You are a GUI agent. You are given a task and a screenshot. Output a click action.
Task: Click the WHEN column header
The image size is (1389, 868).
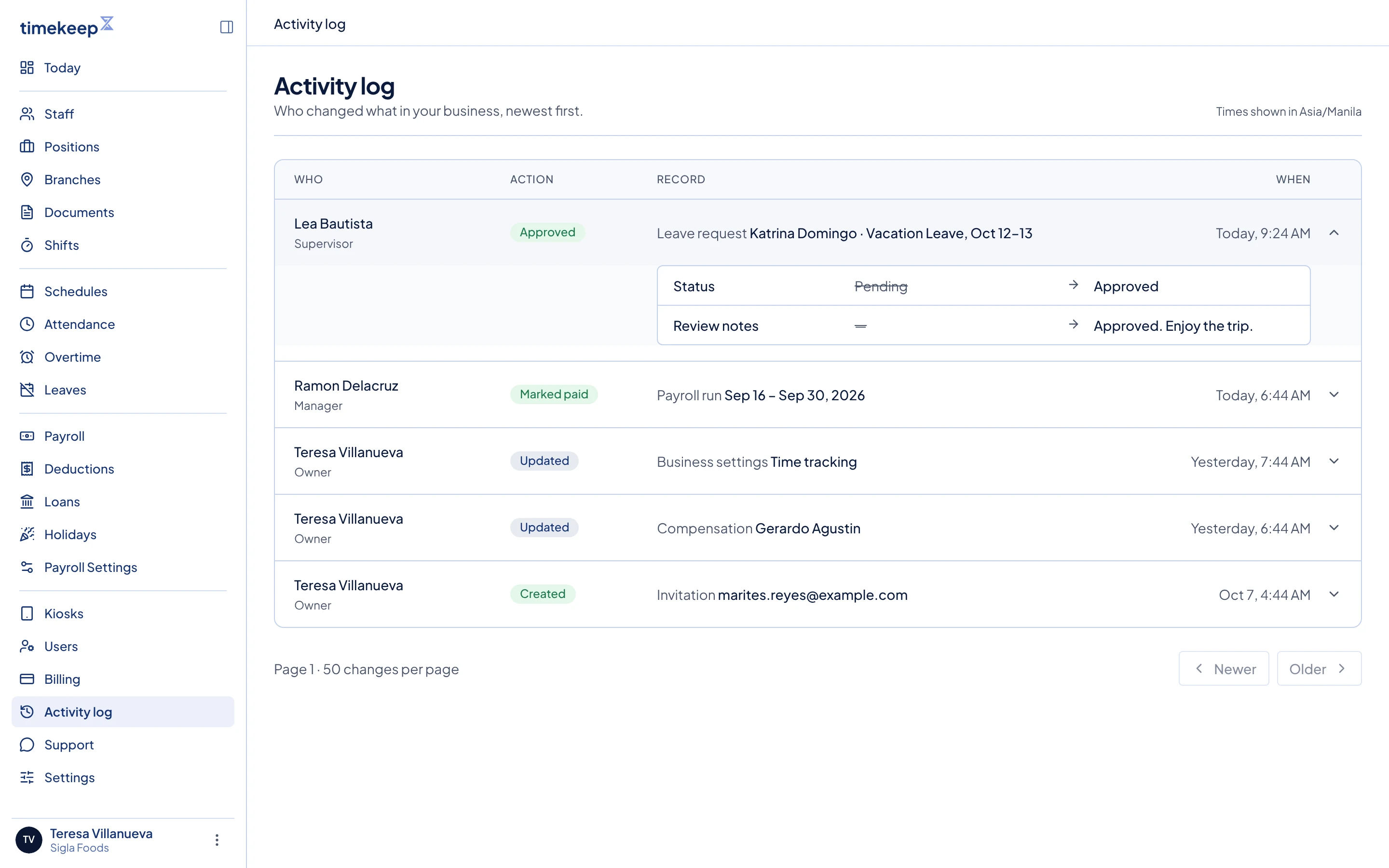click(x=1293, y=179)
